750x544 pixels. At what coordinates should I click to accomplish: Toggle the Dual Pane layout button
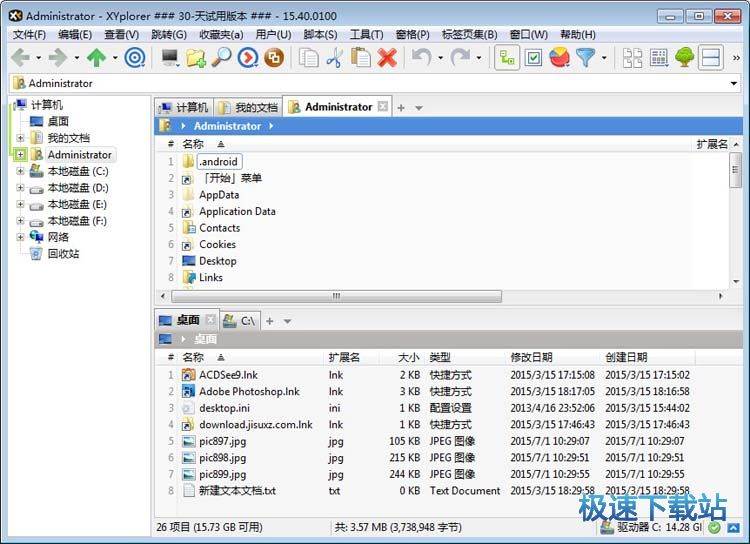[x=711, y=58]
